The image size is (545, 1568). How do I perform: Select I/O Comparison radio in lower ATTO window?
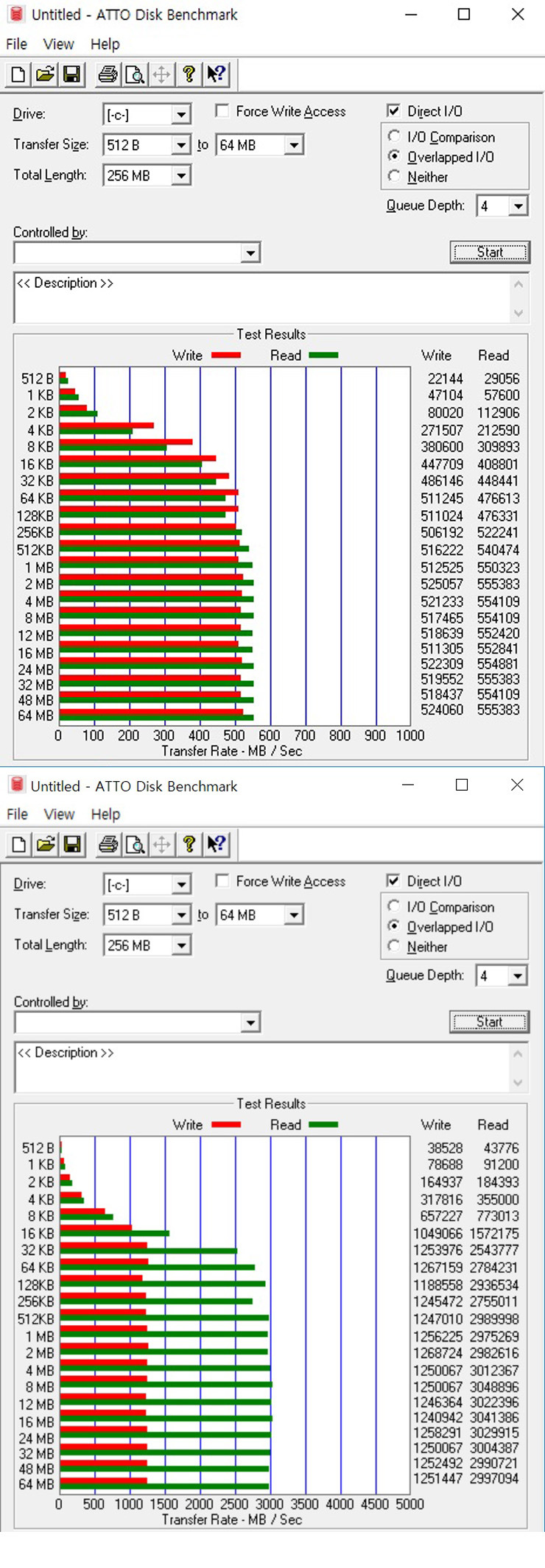(x=394, y=906)
